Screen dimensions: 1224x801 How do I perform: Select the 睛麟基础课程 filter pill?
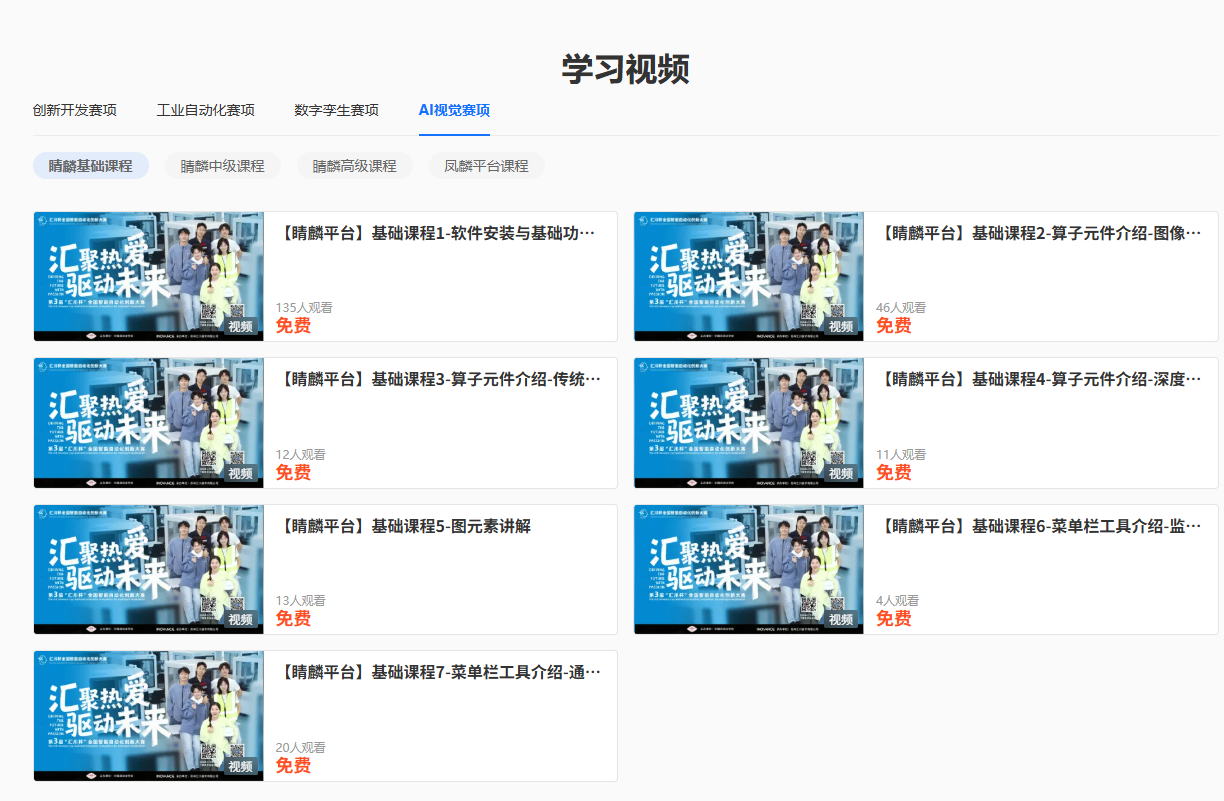coord(90,166)
